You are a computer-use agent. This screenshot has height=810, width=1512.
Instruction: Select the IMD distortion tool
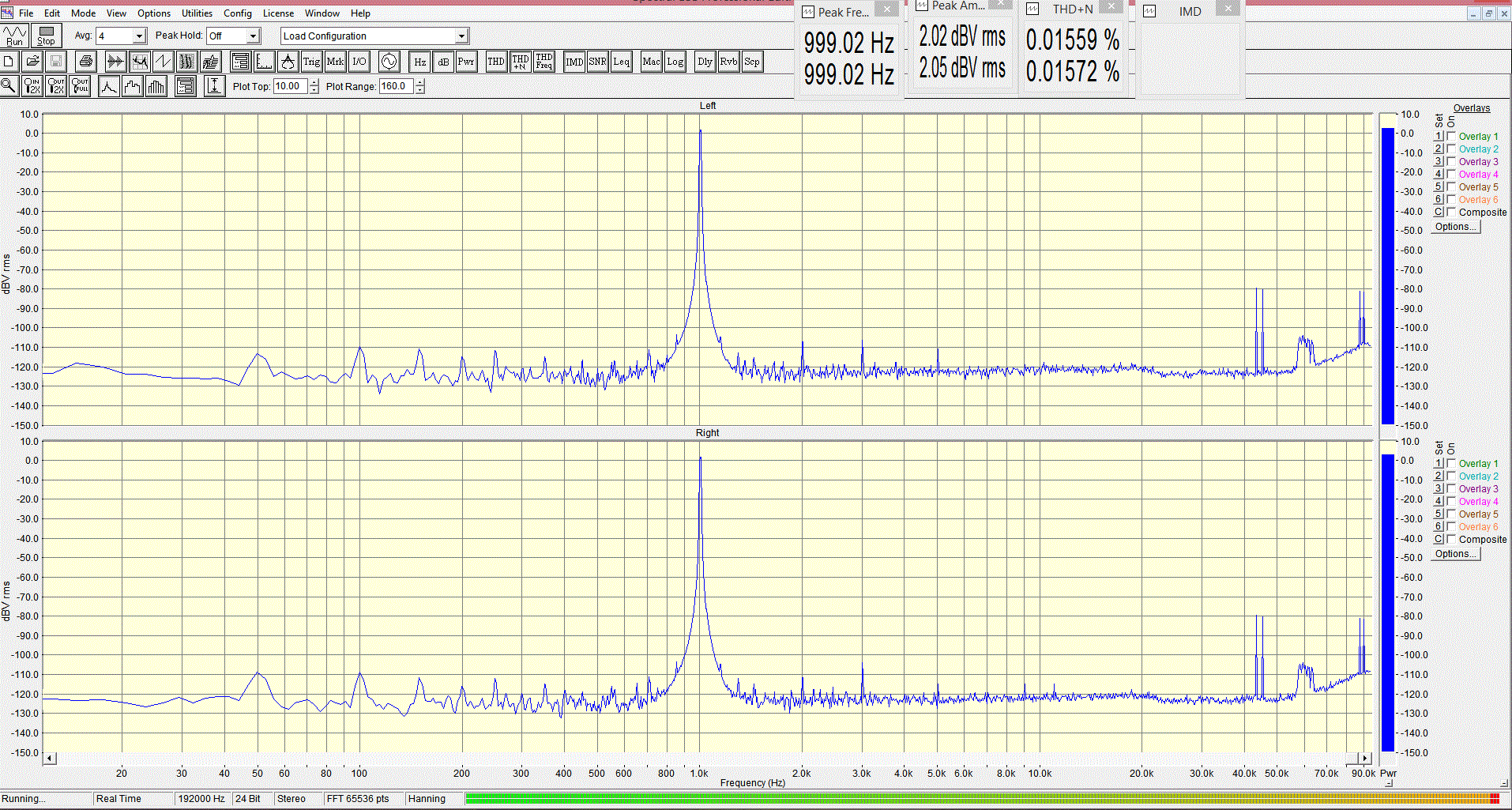point(574,62)
